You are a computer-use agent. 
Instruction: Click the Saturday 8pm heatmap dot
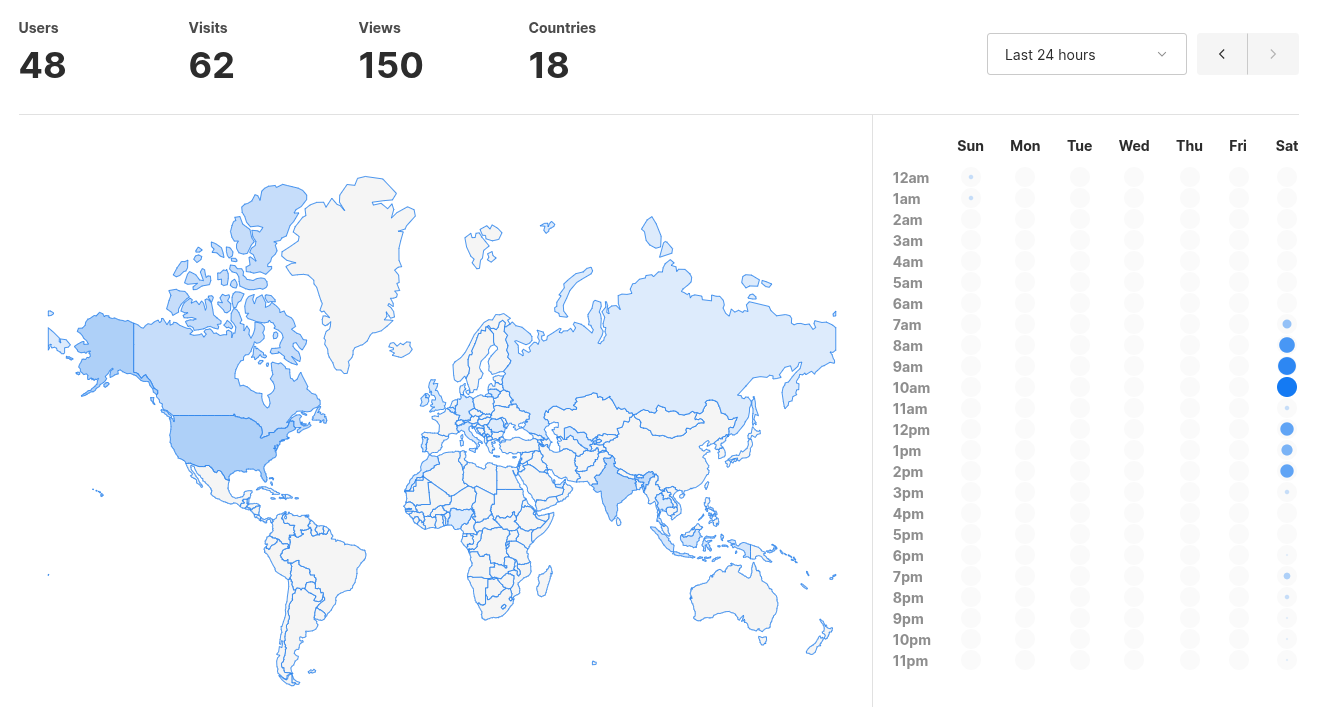pyautogui.click(x=1287, y=597)
